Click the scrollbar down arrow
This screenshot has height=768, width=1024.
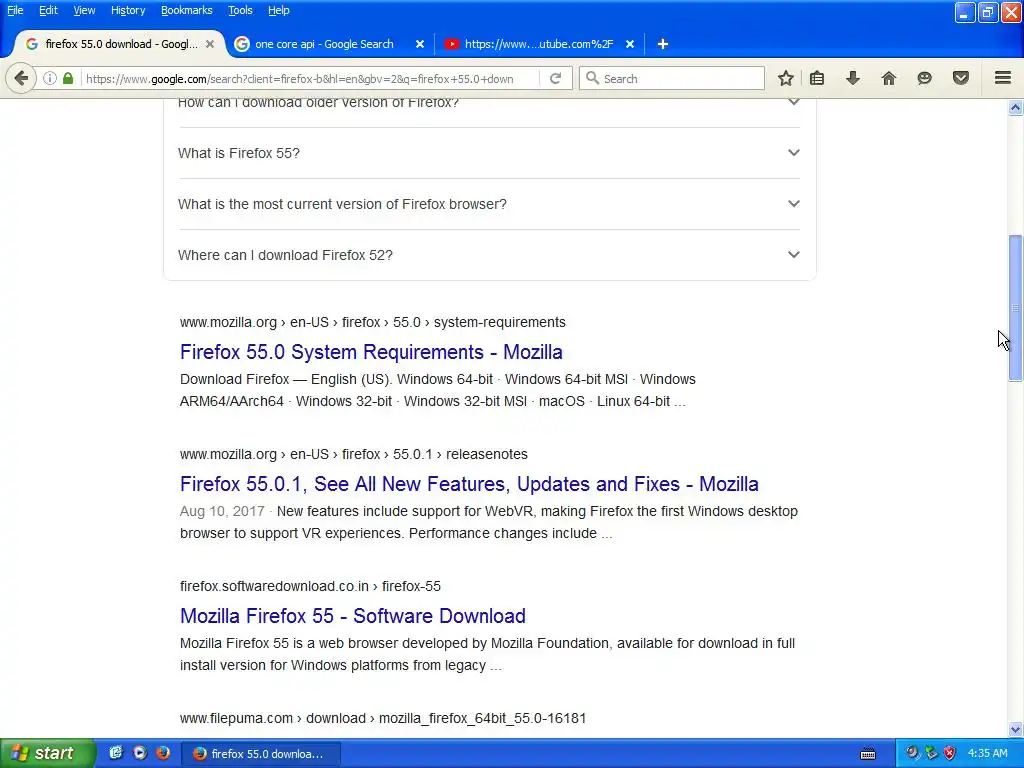coord(1015,729)
